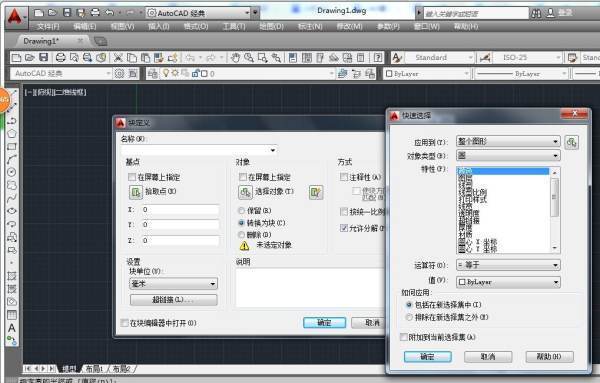Open 值 dropdown showing ByLayer

pos(508,282)
